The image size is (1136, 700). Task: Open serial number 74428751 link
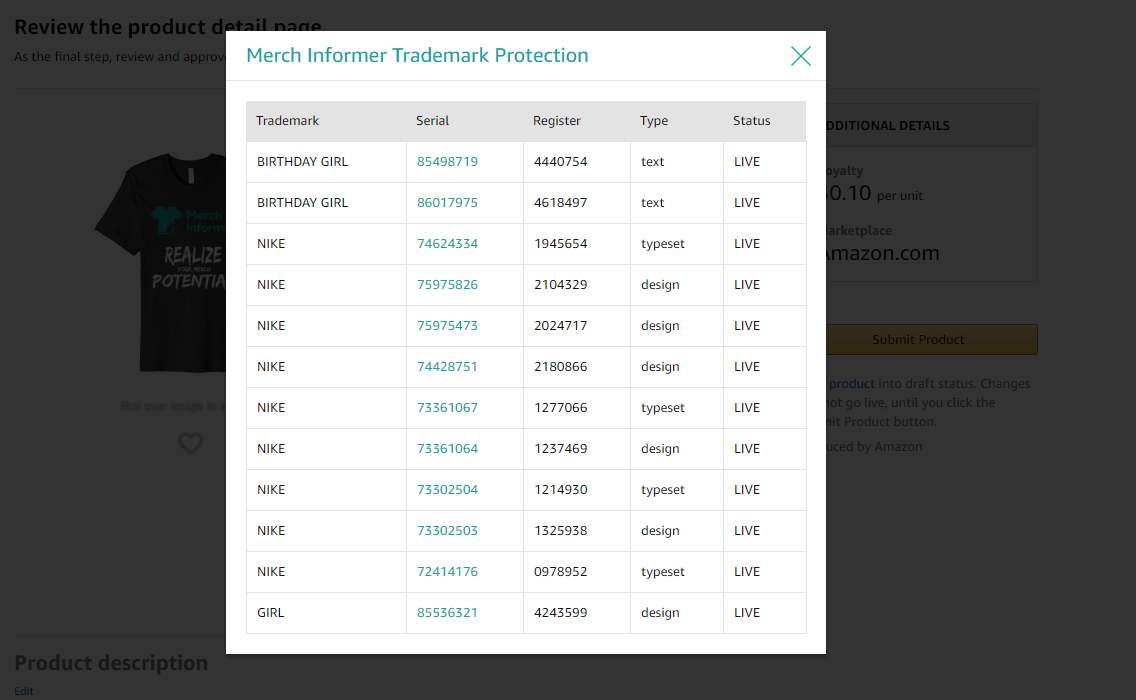pos(447,367)
